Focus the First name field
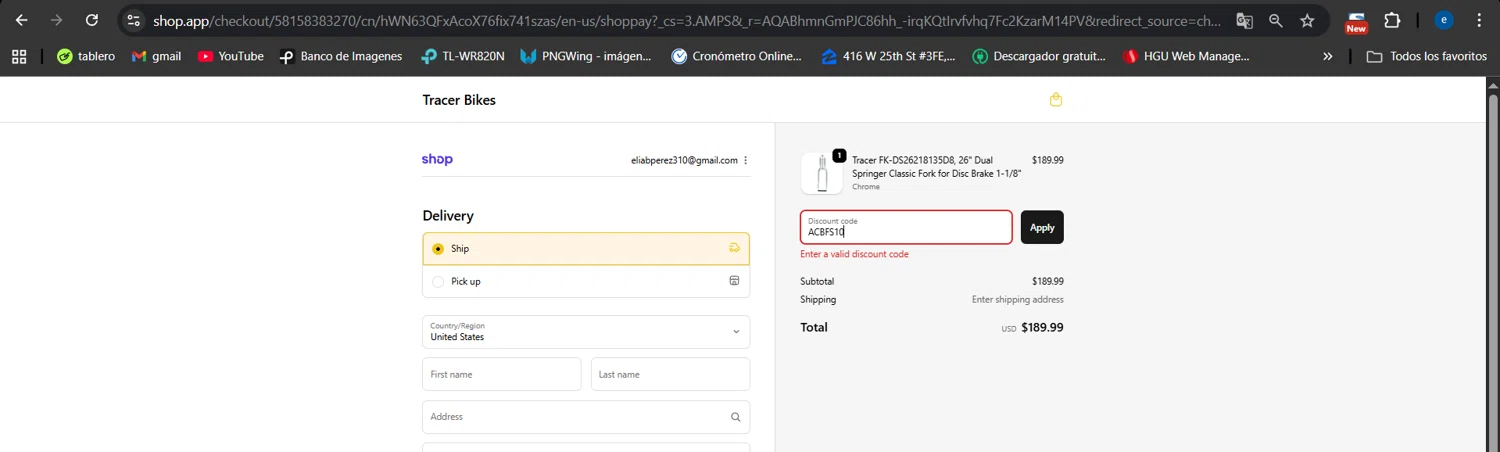Image resolution: width=1500 pixels, height=452 pixels. point(502,374)
